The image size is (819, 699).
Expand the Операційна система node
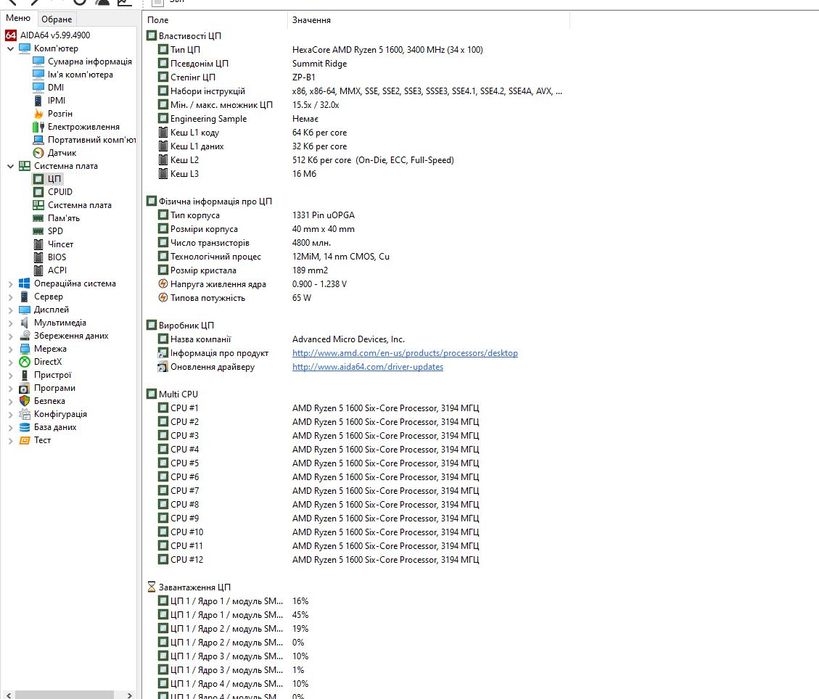pos(10,284)
